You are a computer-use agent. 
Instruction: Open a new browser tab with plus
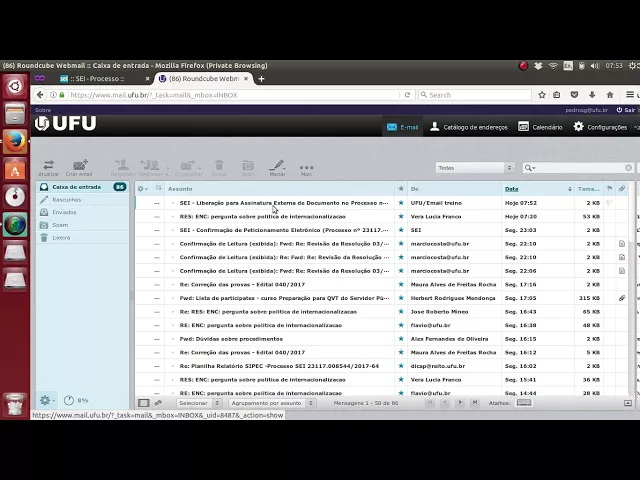[261, 78]
